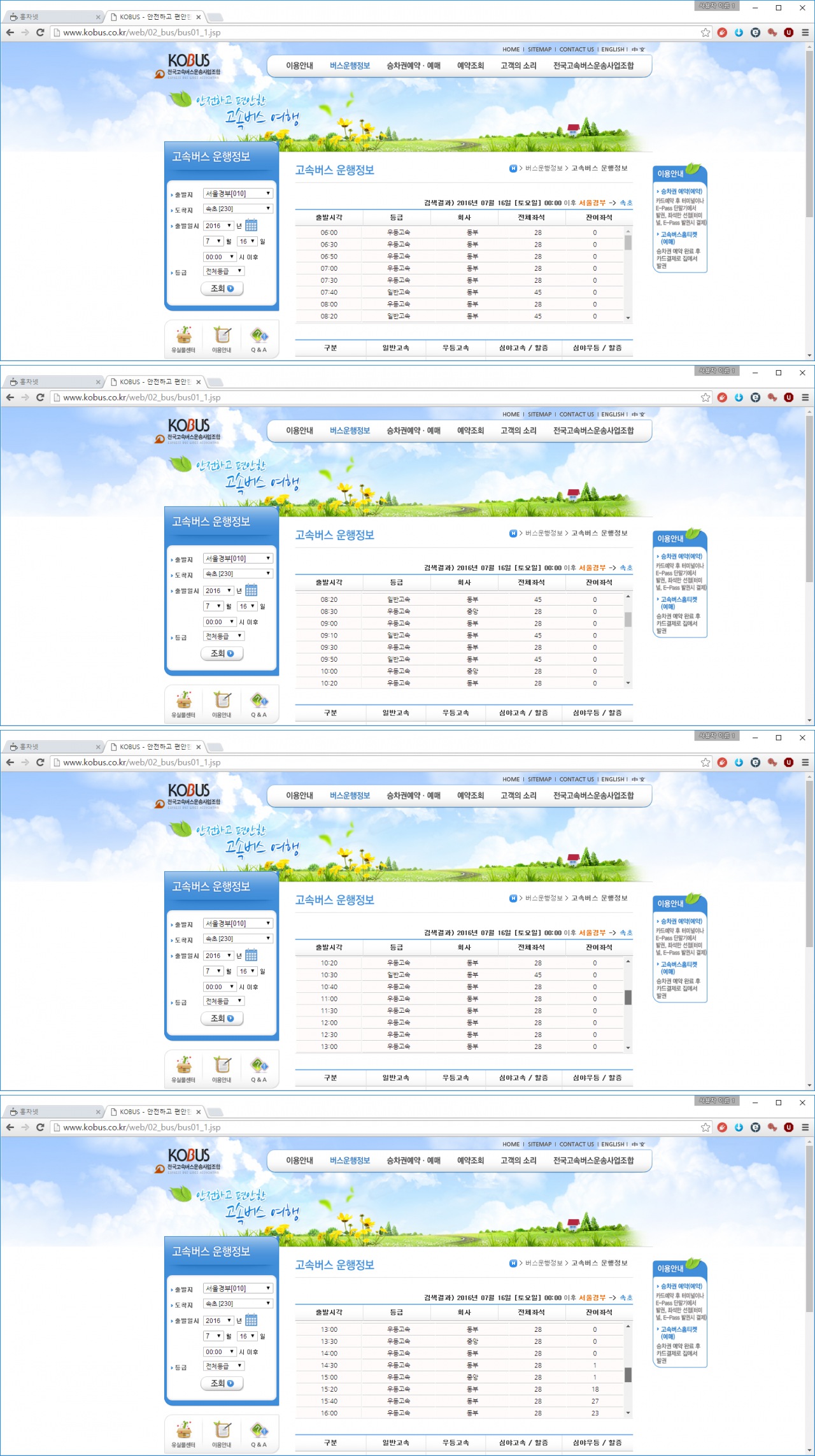815x1456 pixels.
Task: Click bookmark star in browser showing 06:30 departure
Action: (705, 32)
